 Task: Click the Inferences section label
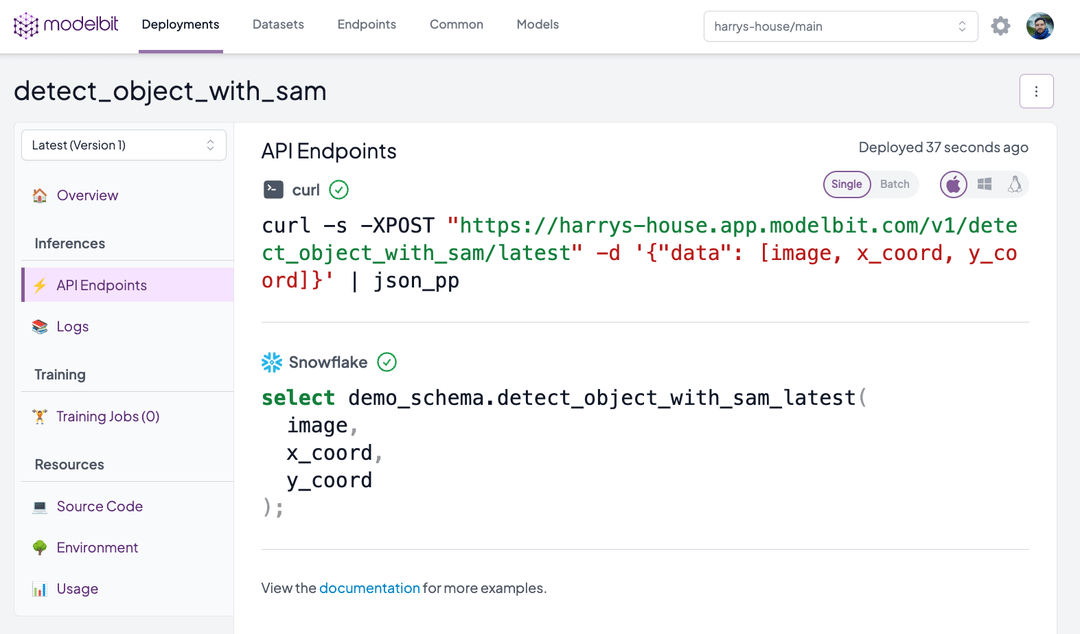pos(70,243)
